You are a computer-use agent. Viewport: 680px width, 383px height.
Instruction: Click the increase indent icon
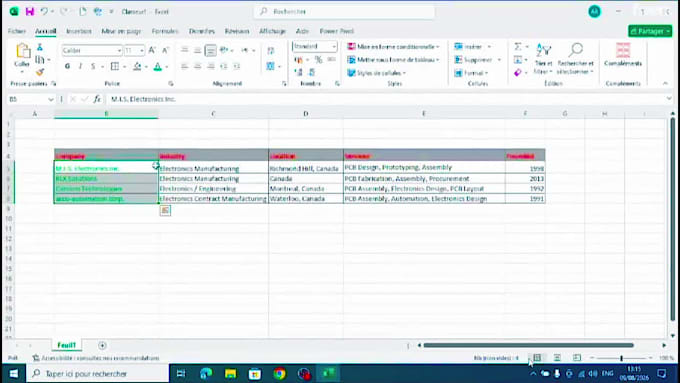237,66
